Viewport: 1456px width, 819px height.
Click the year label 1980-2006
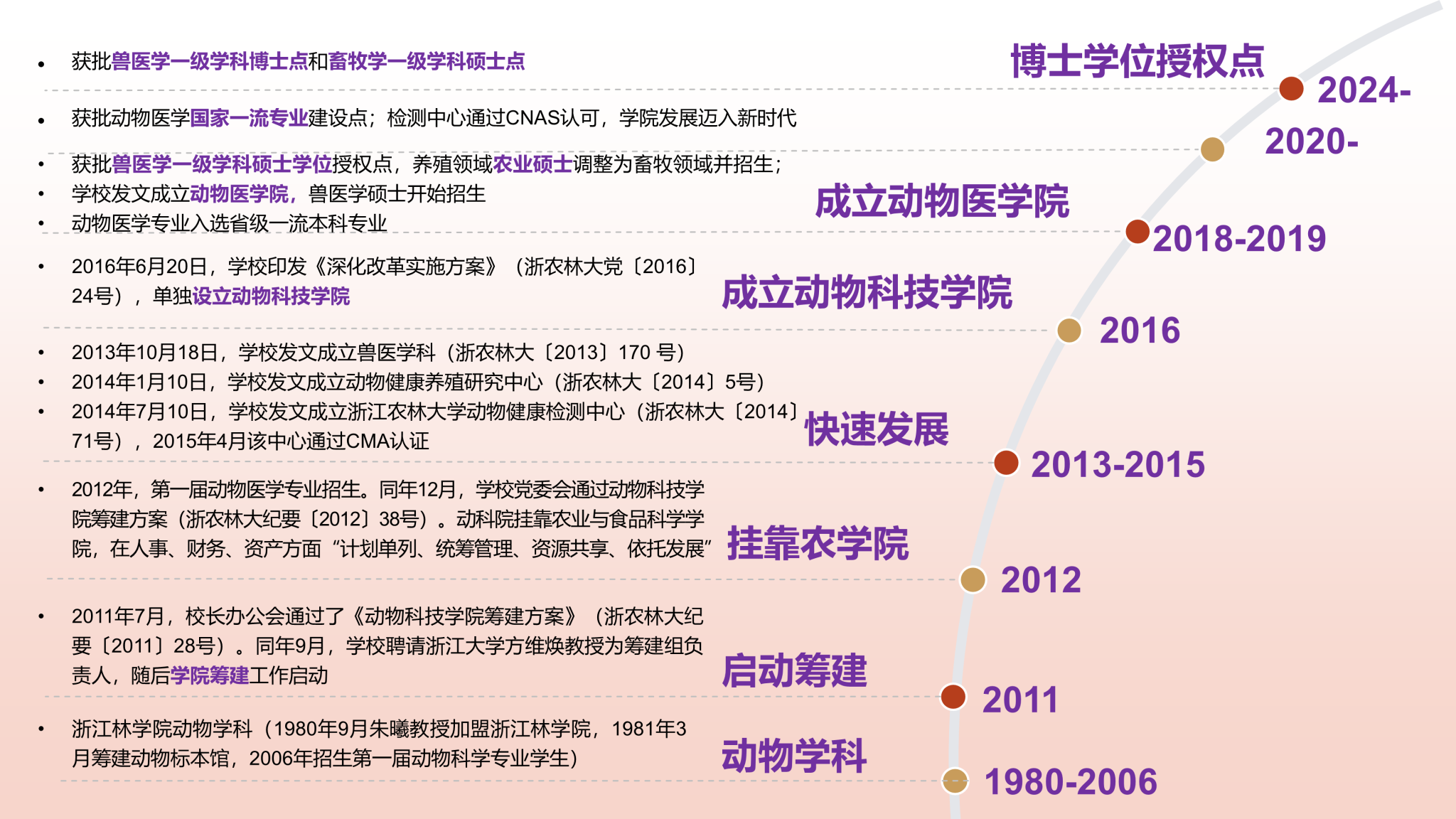(1071, 782)
